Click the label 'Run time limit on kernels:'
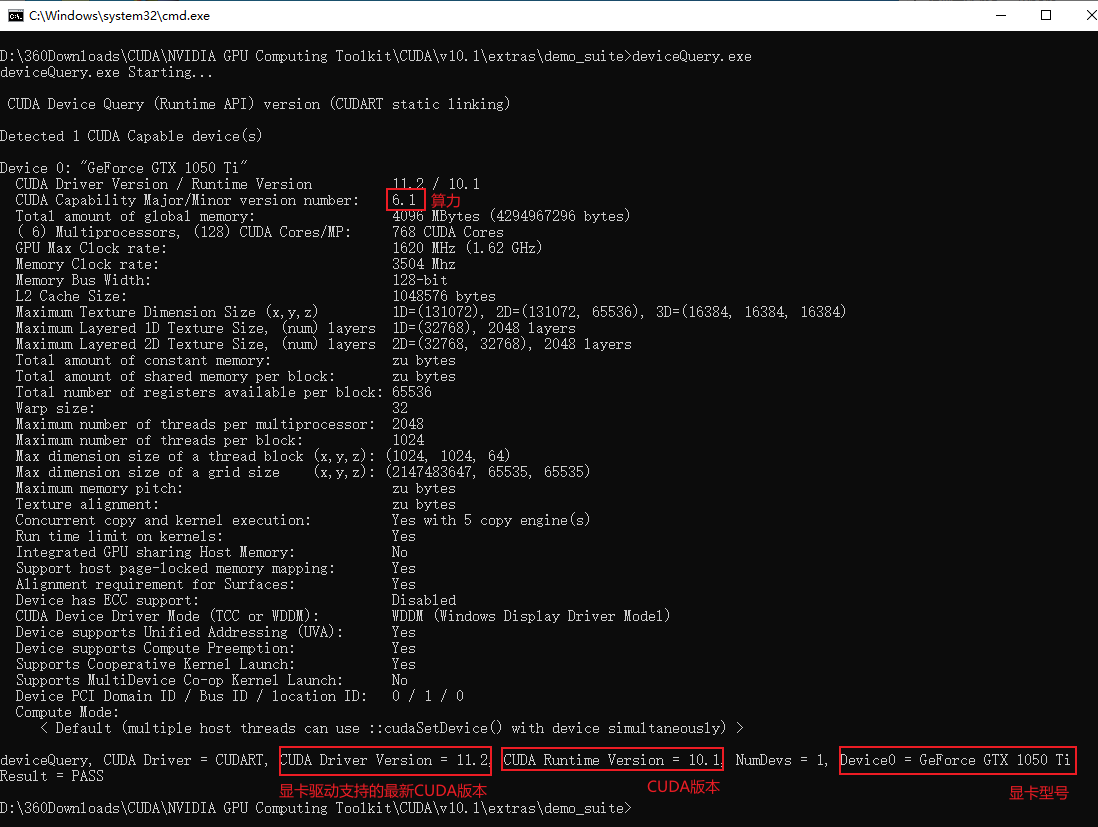 pyautogui.click(x=119, y=536)
